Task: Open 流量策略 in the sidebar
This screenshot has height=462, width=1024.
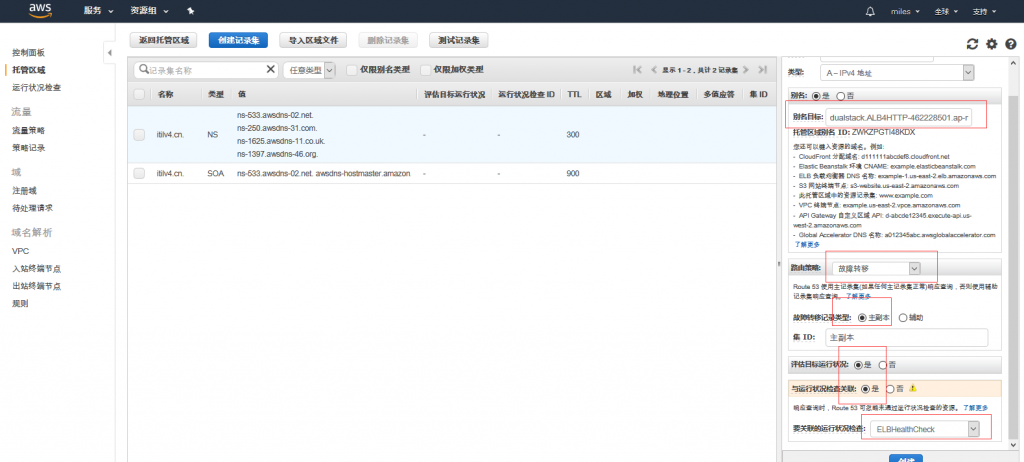Action: tap(29, 131)
